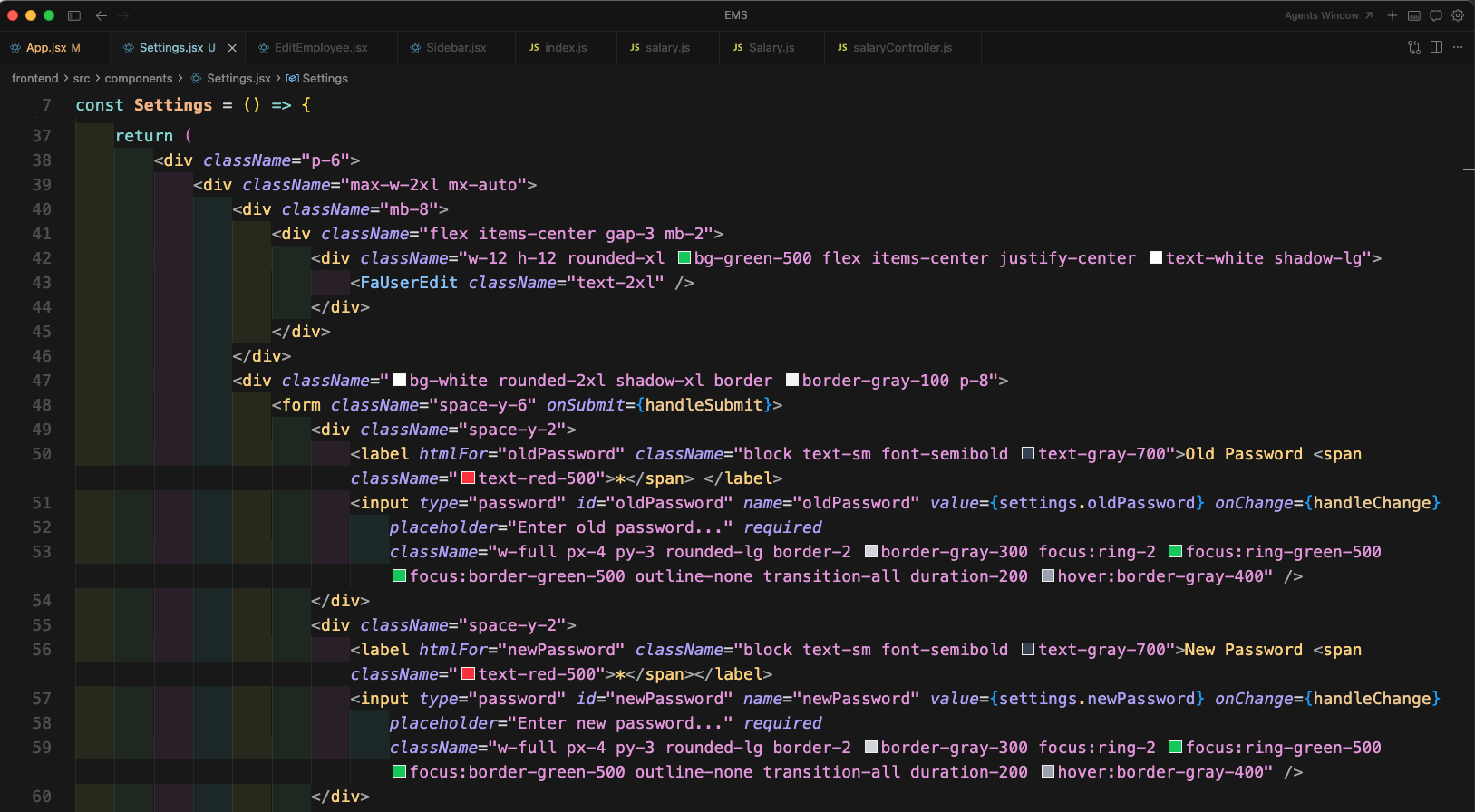This screenshot has width=1475, height=812.
Task: Jump to sticky line const Settings
Action: click(192, 105)
